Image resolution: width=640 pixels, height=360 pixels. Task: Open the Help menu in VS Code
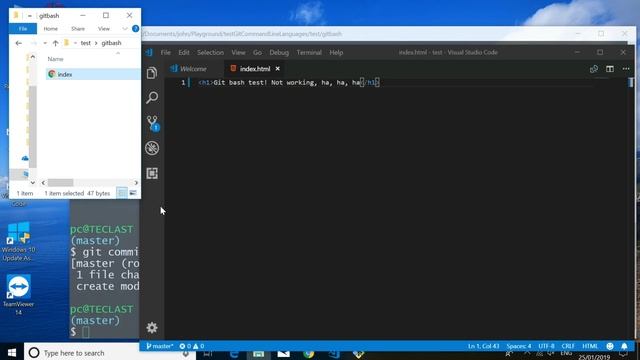336,52
